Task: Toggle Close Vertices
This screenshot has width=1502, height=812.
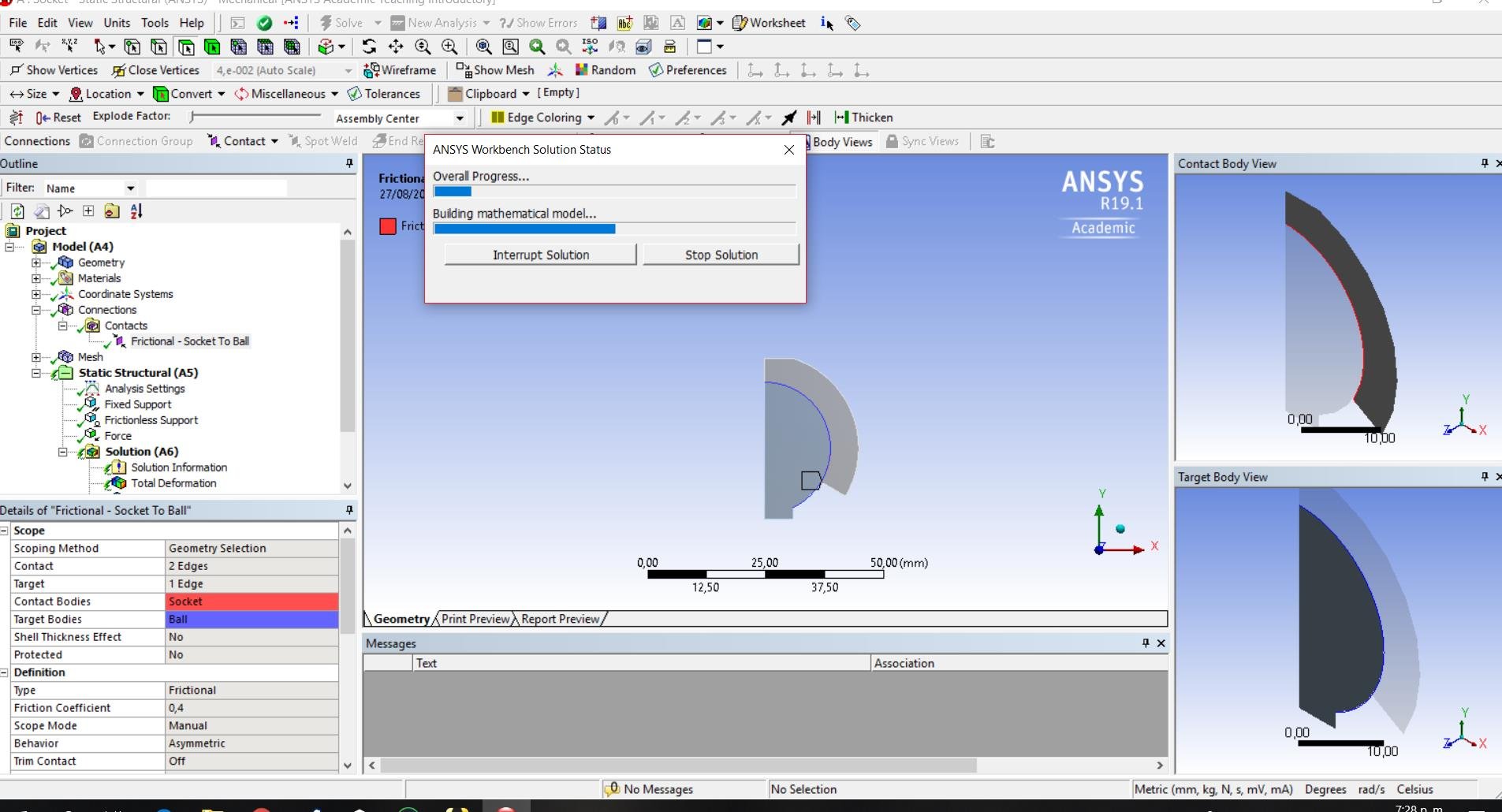Action: point(156,70)
